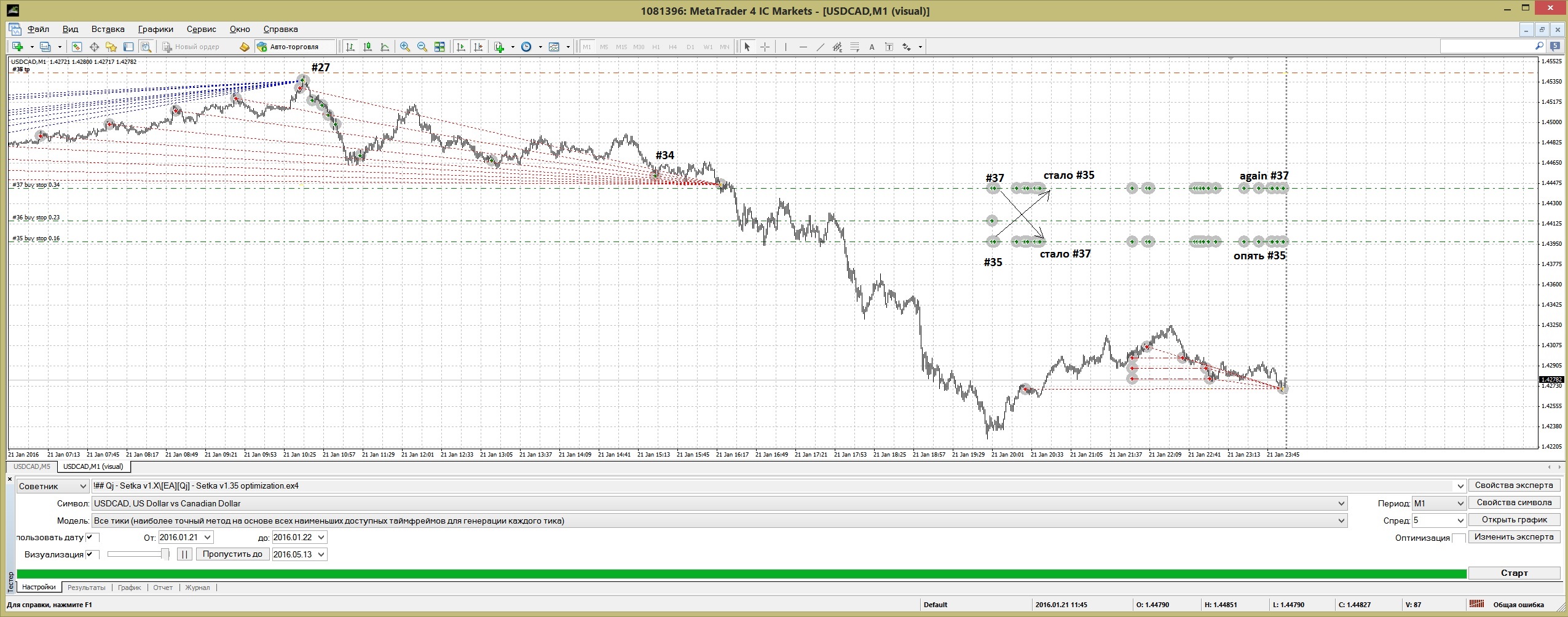Screen dimensions: 1568x617
Task: Create a new chart via toolbar icon
Action: [17, 47]
